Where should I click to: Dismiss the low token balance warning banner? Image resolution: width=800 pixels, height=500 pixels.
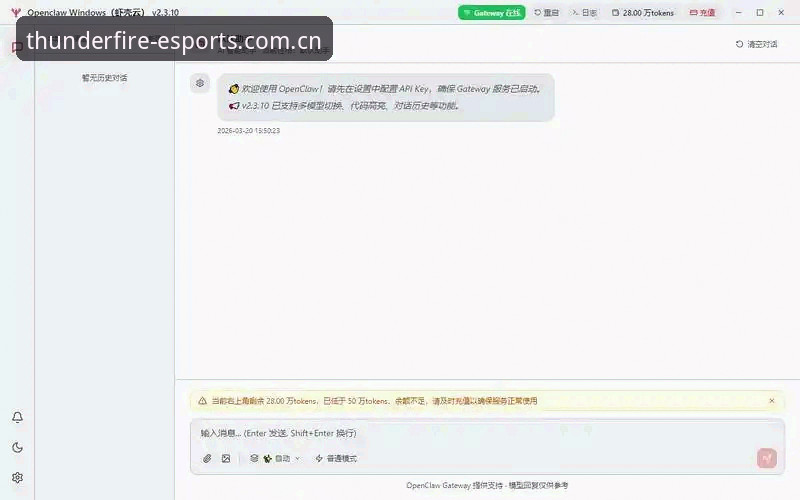click(x=772, y=401)
